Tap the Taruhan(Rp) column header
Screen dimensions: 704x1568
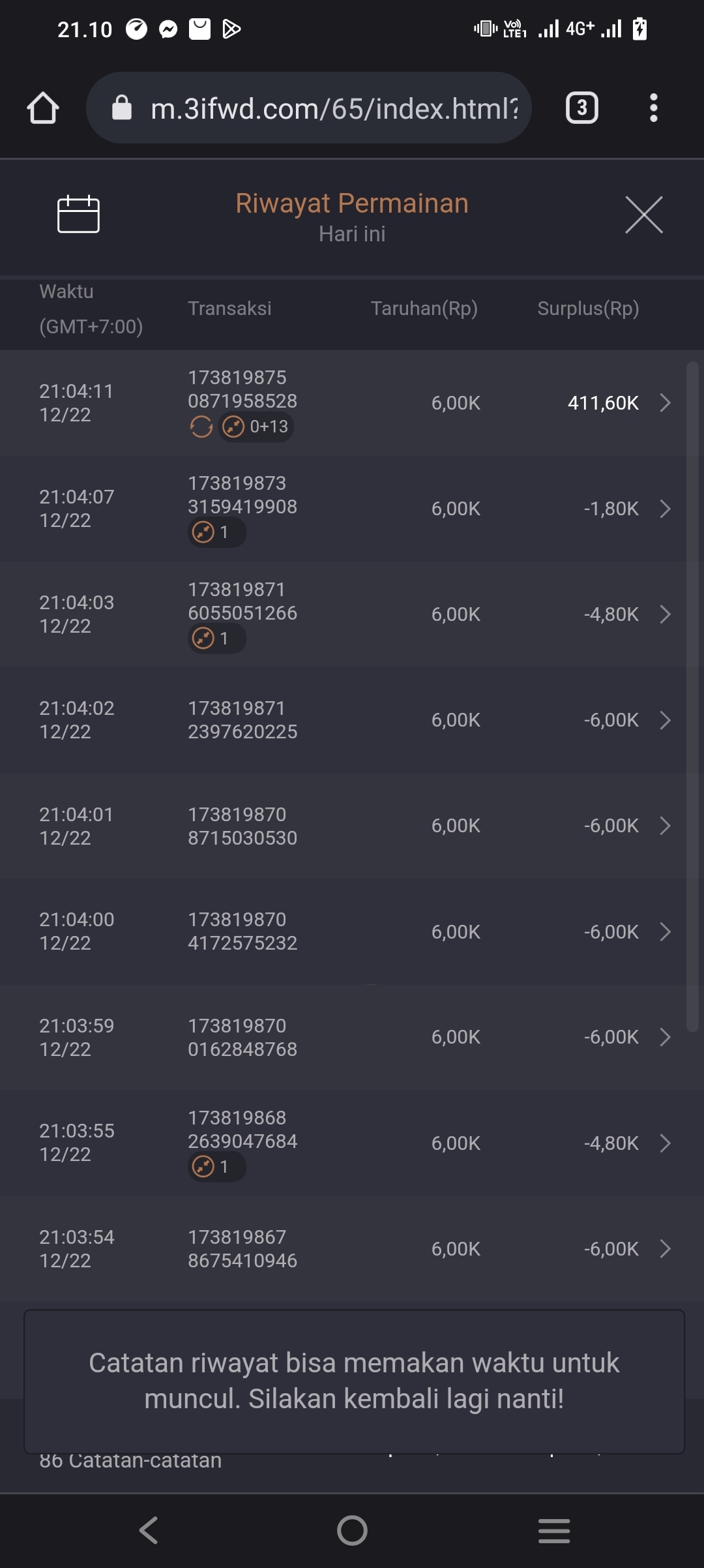pos(424,309)
